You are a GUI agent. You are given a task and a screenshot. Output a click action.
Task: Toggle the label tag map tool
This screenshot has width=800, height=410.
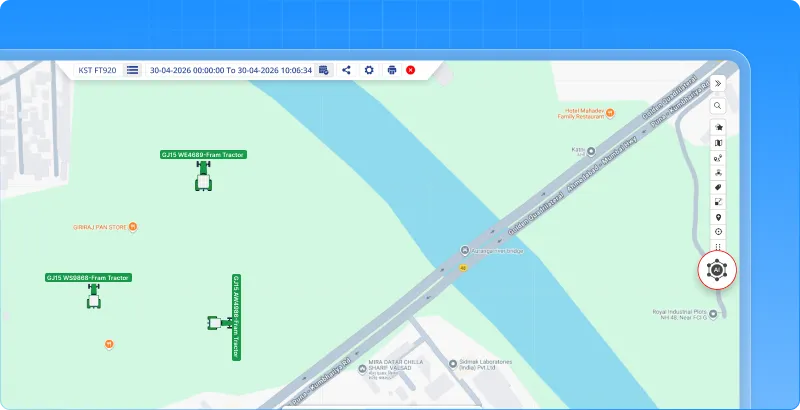coord(718,188)
